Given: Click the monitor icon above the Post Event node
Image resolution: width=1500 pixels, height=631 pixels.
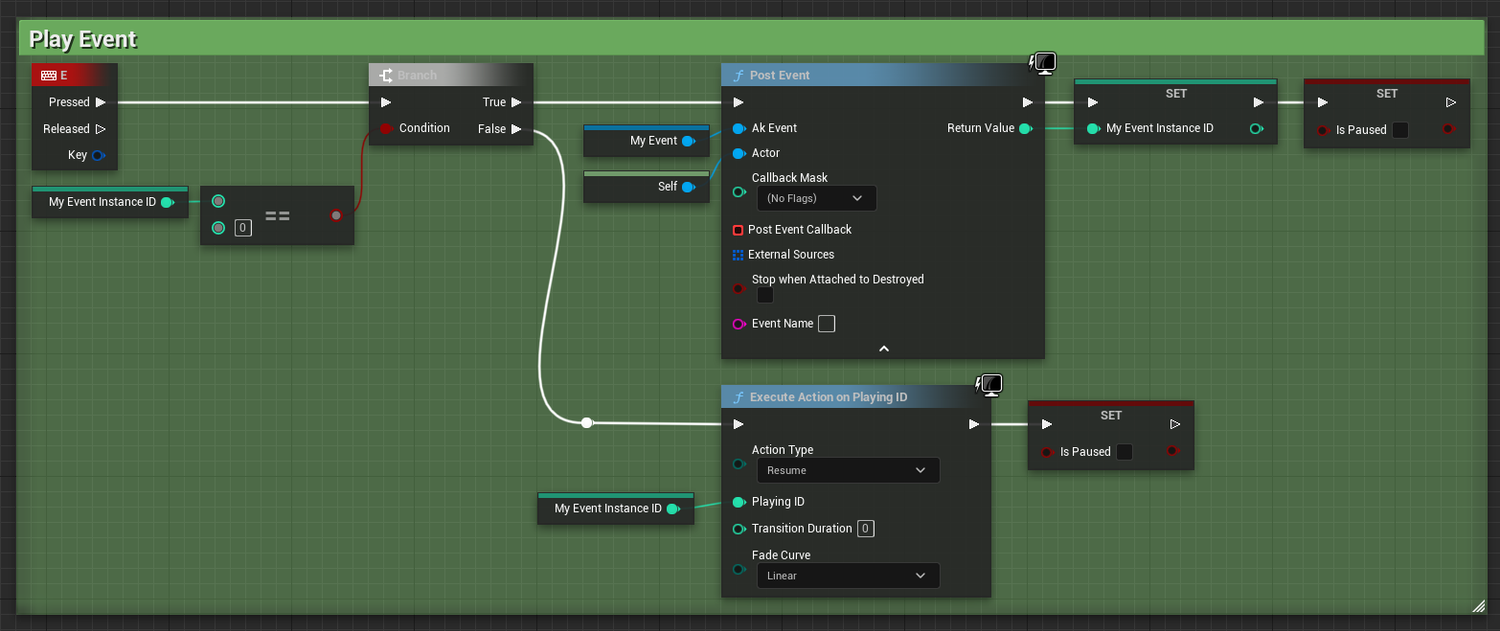Looking at the screenshot, I should point(1042,62).
